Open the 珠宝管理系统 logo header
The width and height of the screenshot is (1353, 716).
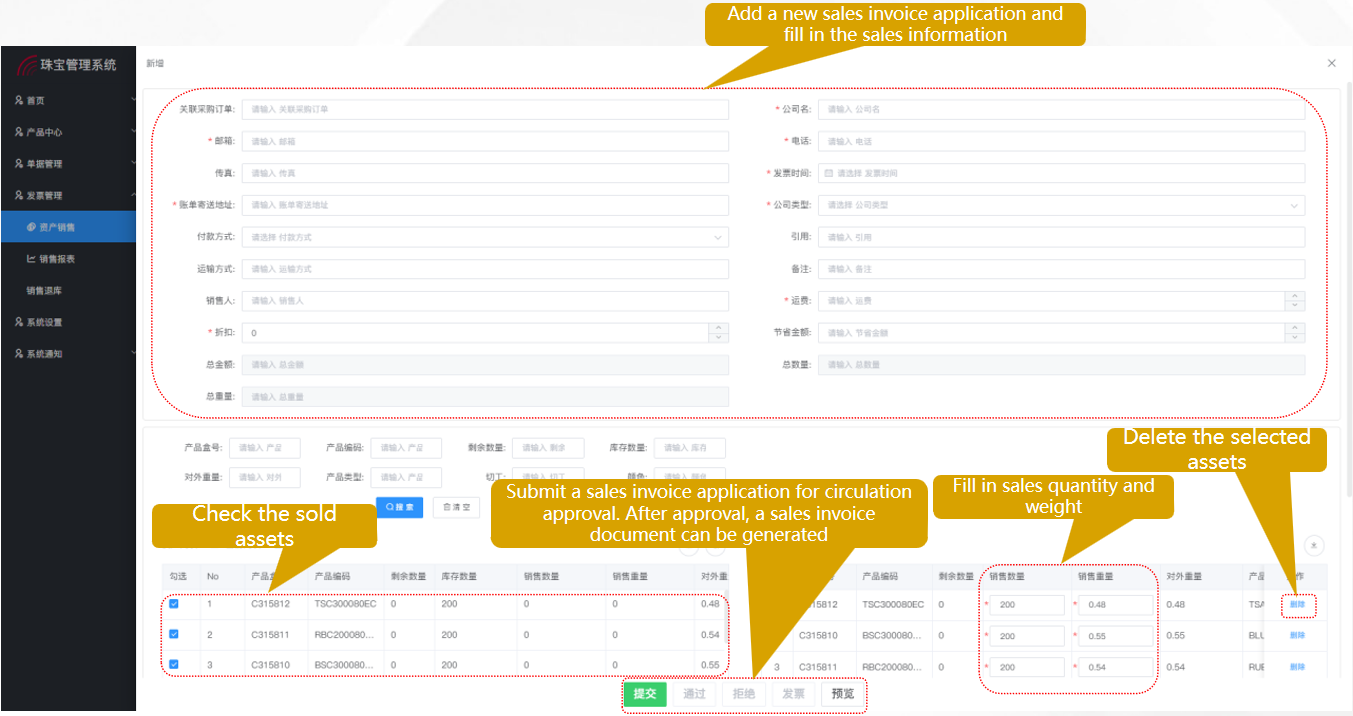(x=68, y=64)
